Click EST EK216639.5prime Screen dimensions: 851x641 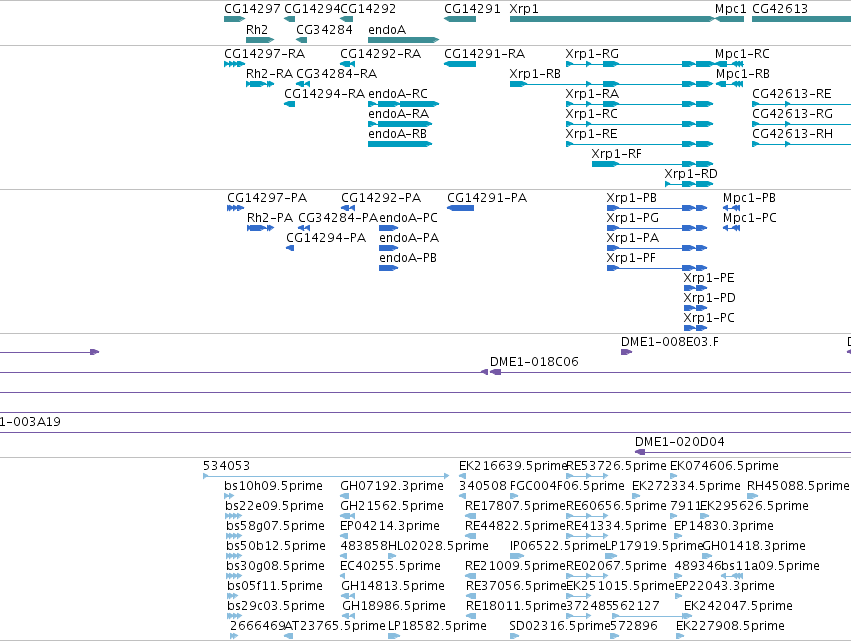point(512,466)
